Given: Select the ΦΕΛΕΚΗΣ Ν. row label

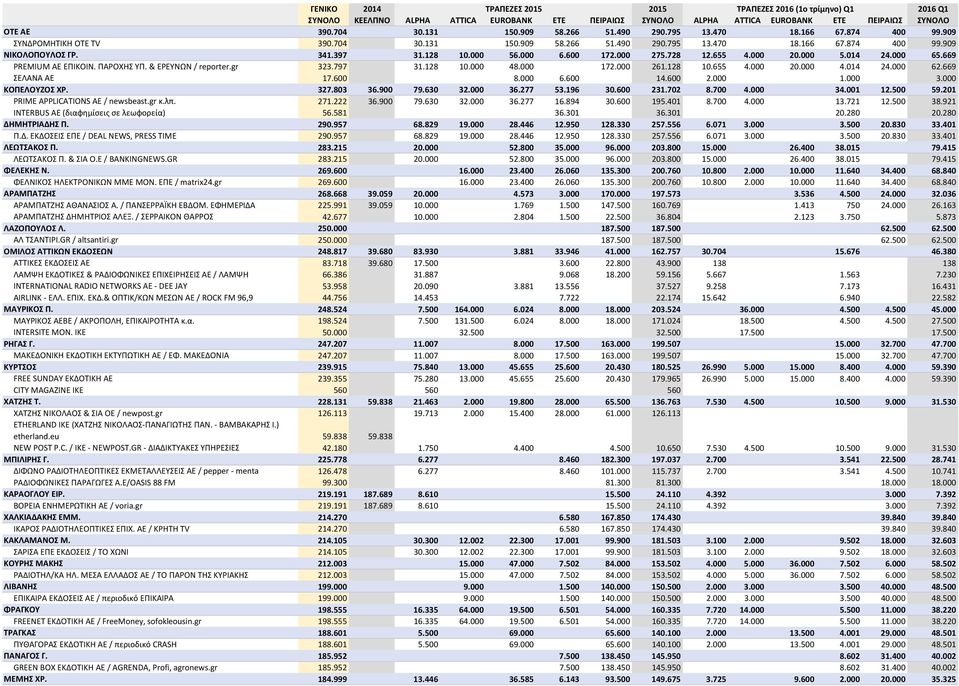Looking at the screenshot, I should point(26,171).
